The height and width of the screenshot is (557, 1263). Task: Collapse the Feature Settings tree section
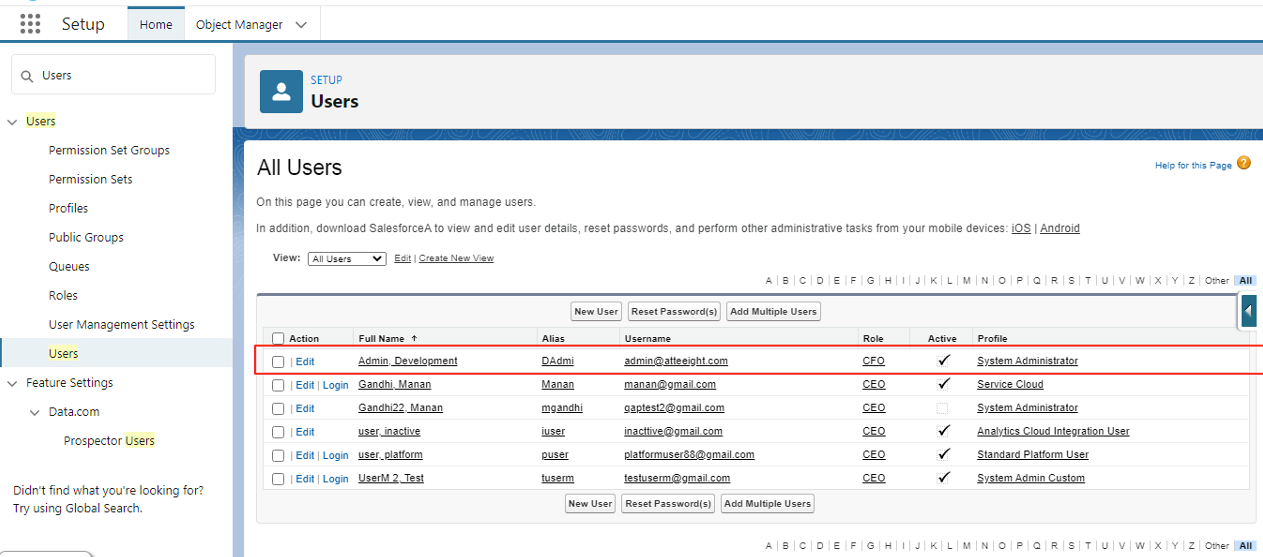[12, 384]
